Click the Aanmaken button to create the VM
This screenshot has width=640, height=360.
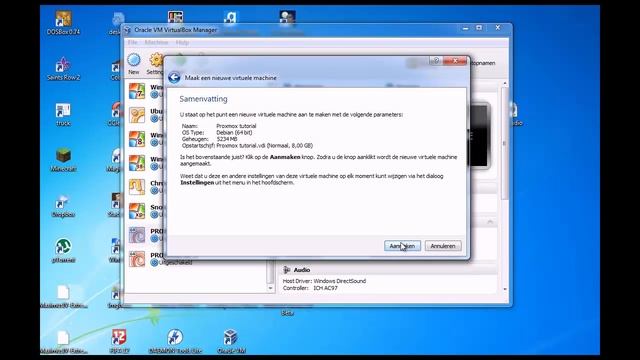402,246
